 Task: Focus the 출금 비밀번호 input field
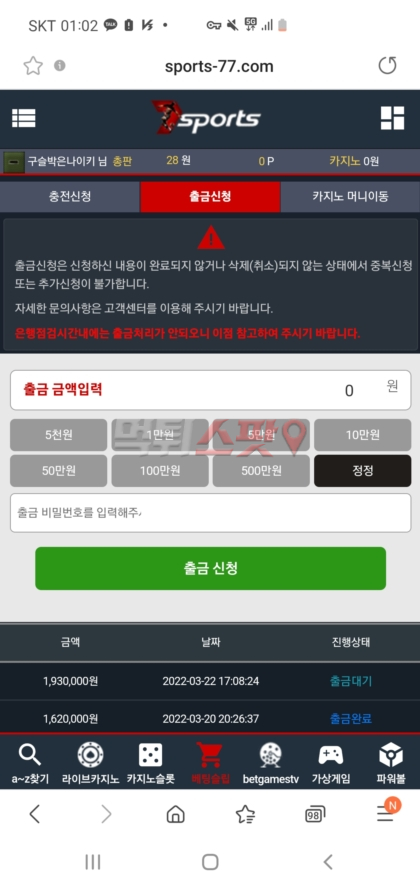(211, 513)
